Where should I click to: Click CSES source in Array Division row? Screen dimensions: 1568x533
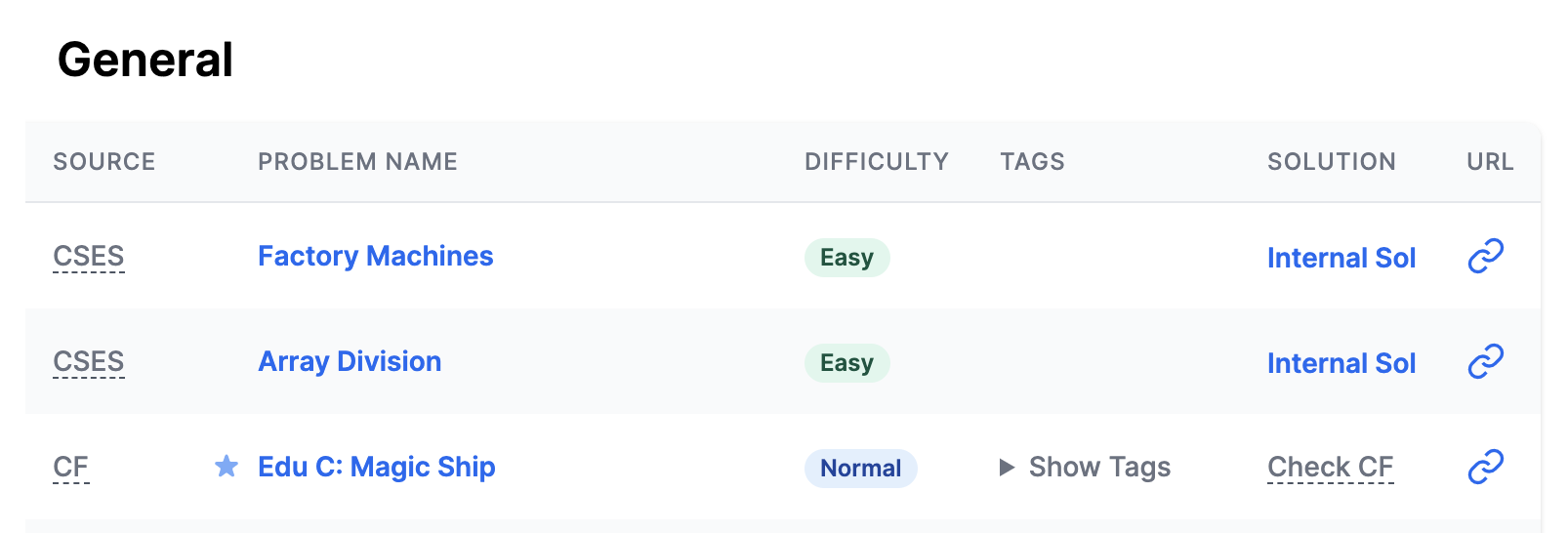coord(88,362)
